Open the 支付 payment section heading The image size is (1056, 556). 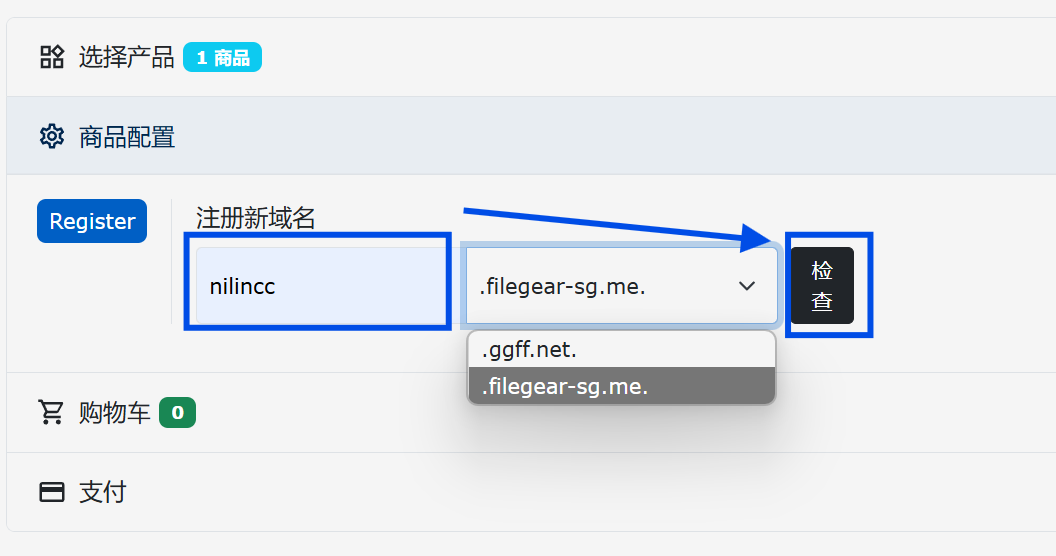point(103,492)
